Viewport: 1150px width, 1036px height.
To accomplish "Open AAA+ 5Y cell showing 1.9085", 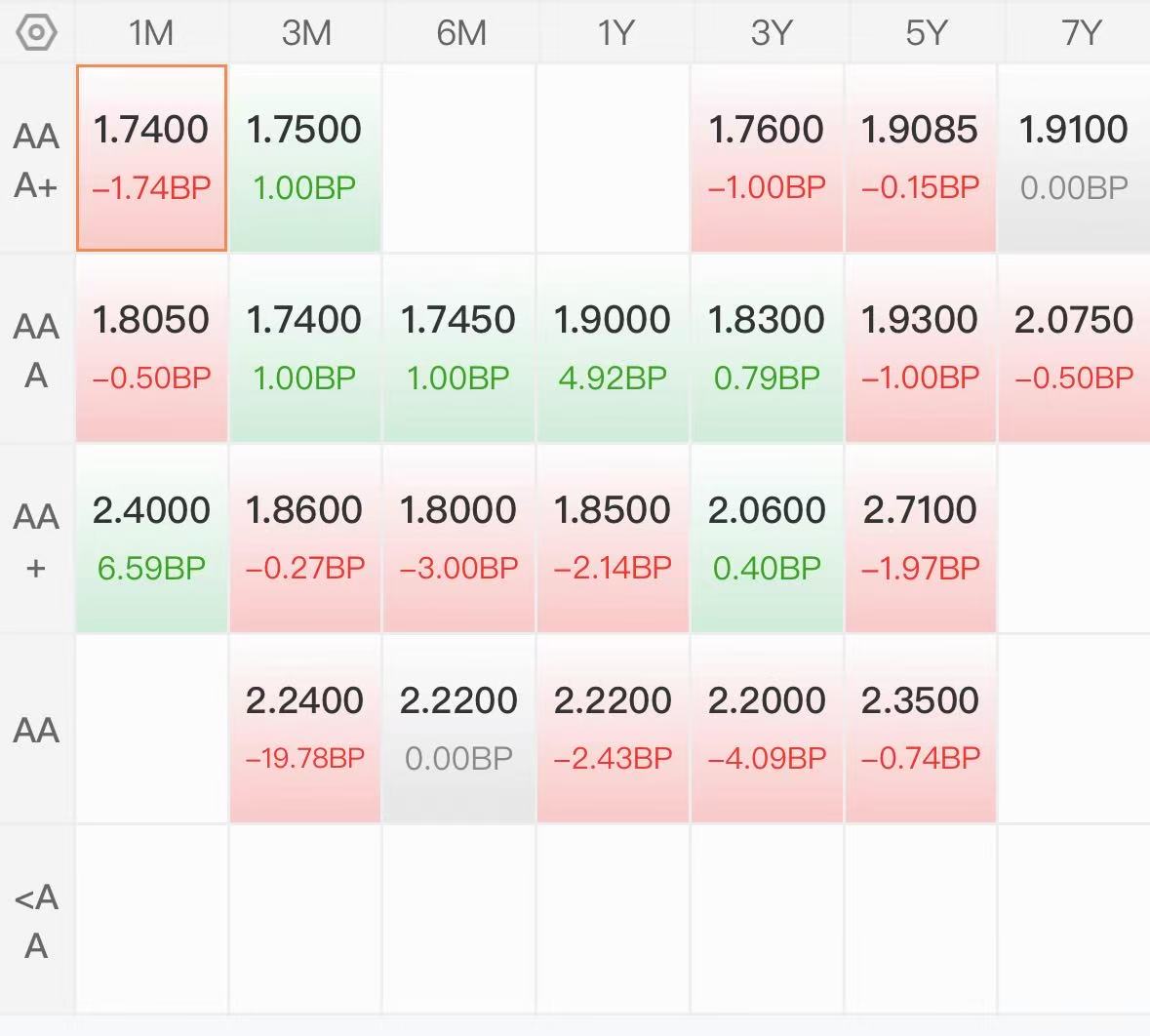I will point(921,158).
